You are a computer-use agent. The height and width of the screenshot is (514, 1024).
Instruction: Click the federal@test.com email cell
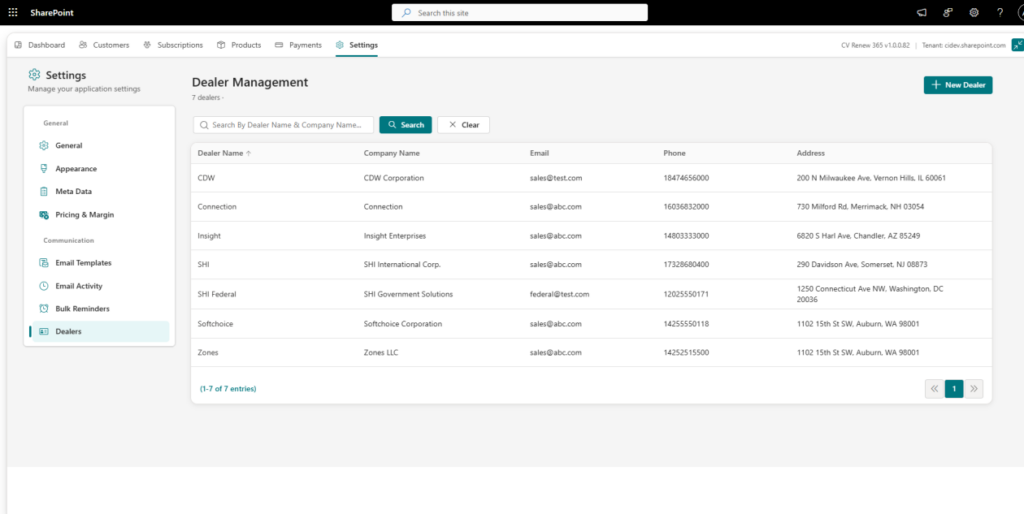pos(560,295)
